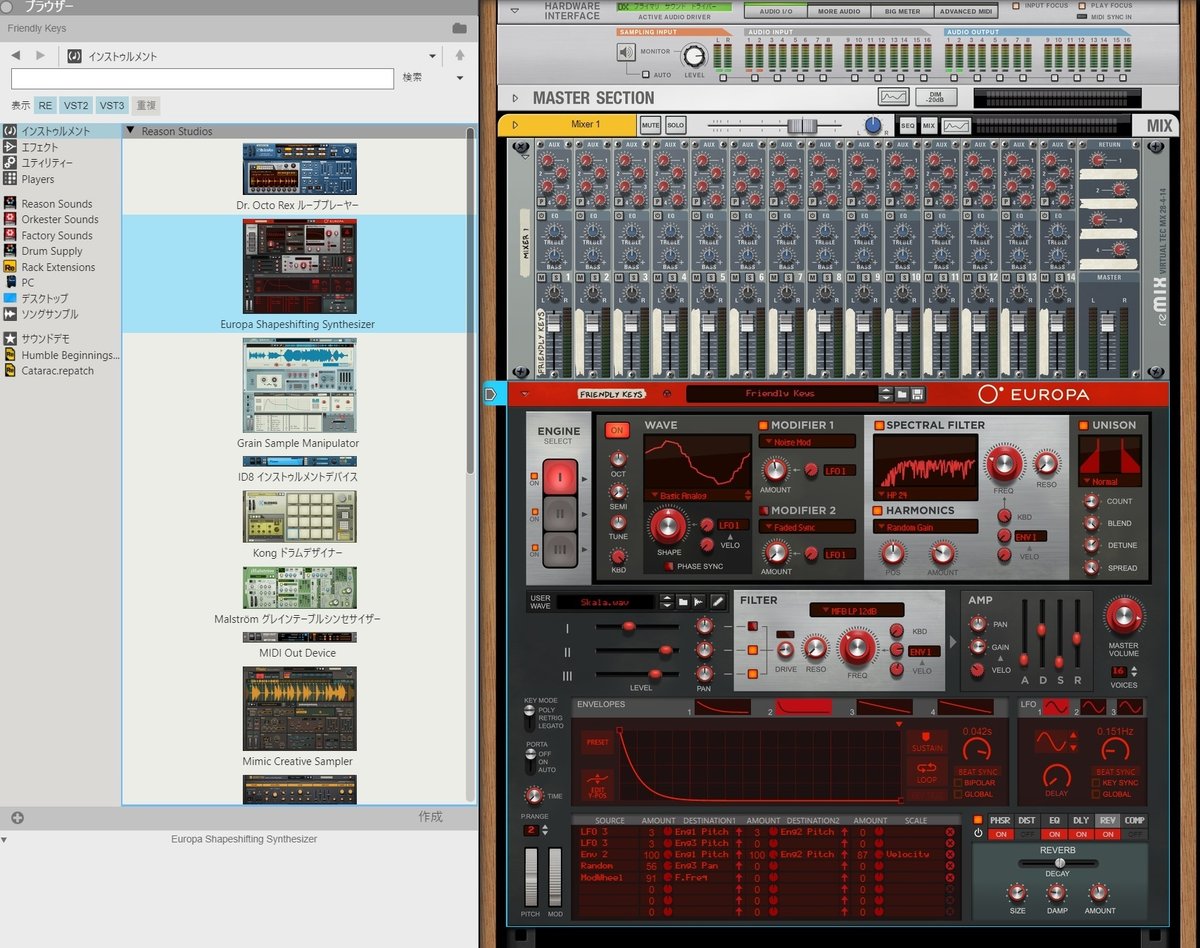1200x948 pixels.
Task: Open the Faded Sync modifier dropdown
Action: pos(807,526)
